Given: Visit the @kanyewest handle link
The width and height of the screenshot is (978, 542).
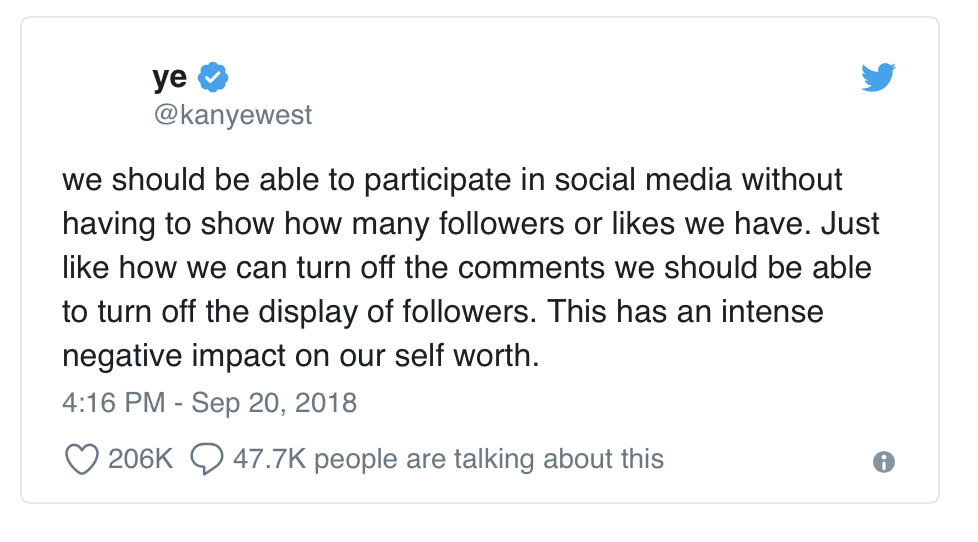Looking at the screenshot, I should (x=233, y=115).
